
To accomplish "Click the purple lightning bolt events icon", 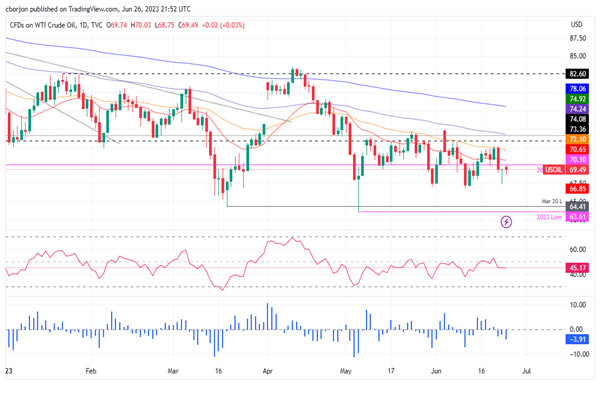I will tap(506, 222).
